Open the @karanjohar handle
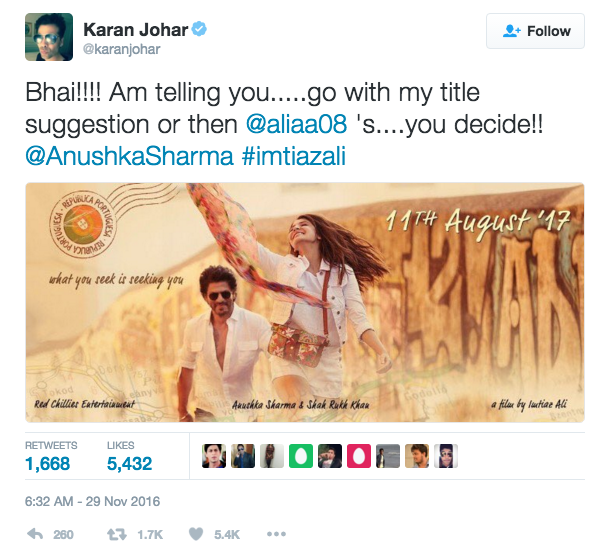597x549 pixels. click(121, 49)
